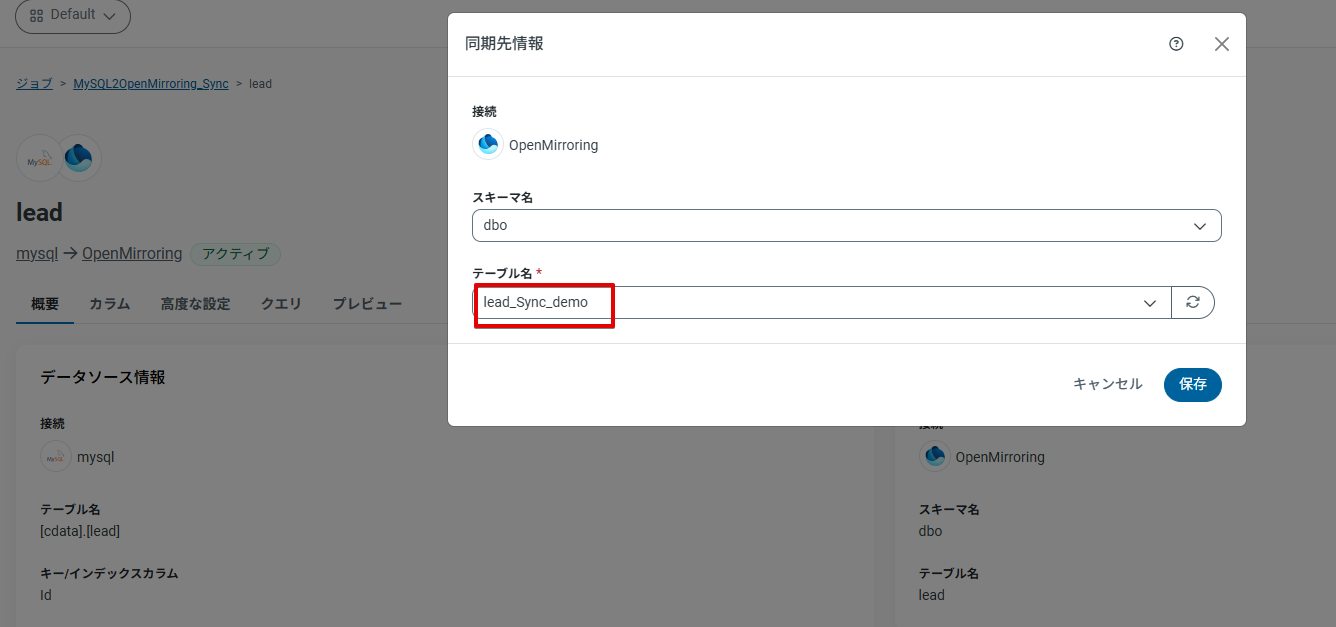Click the OpenMirroring destination icon beside MySQL logo
1336x627 pixels.
pyautogui.click(x=77, y=157)
